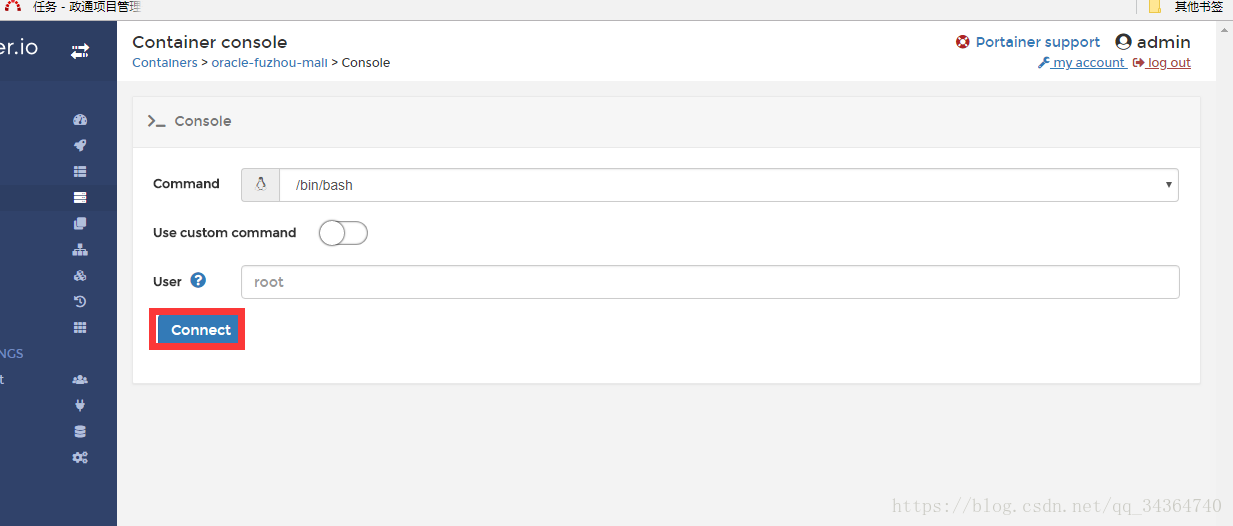Screen dimensions: 1233x526
Task: Open Users group icon in sidebar
Action: (x=80, y=380)
